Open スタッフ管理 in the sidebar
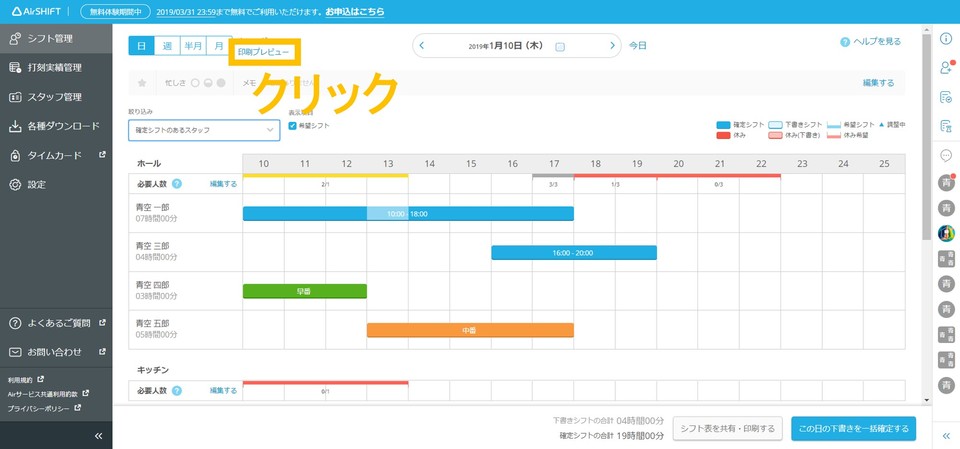Screen dimensions: 960x449 tap(56, 97)
